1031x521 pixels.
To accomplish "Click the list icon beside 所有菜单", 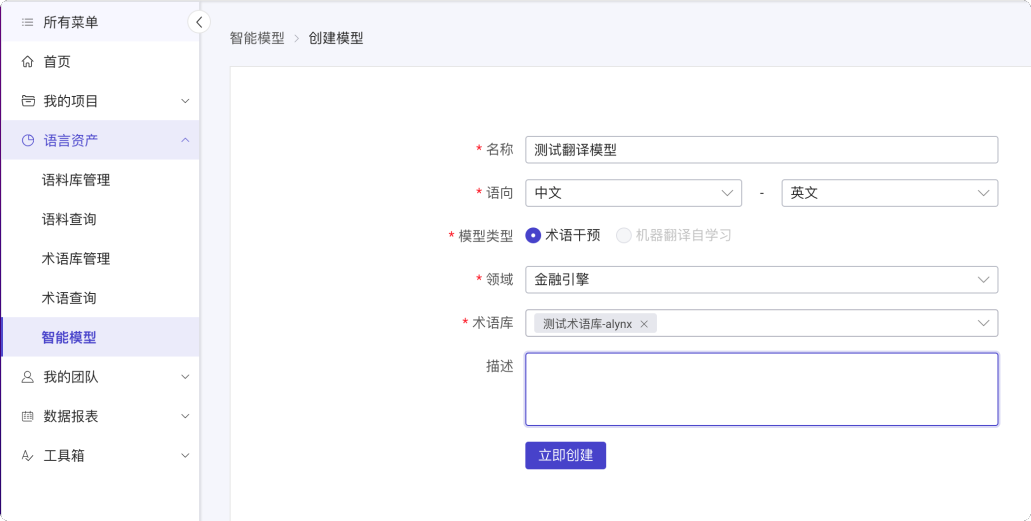I will 28,22.
